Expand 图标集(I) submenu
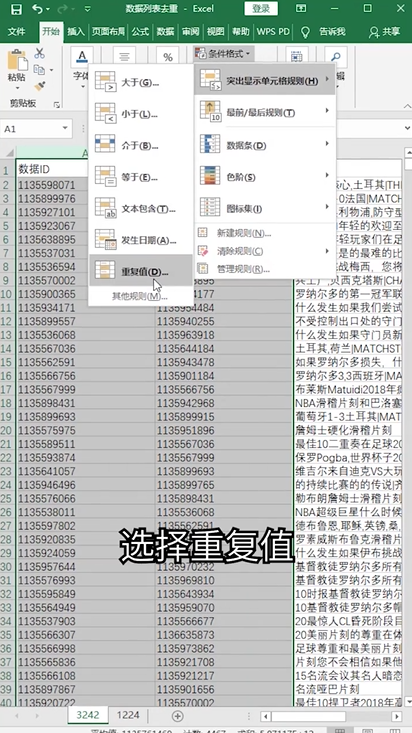The height and width of the screenshot is (733, 412). click(x=265, y=208)
